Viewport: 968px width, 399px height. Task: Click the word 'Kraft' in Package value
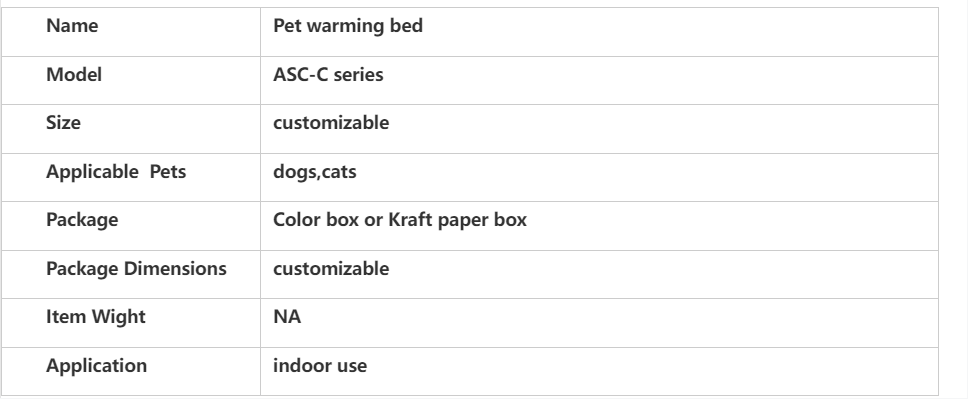click(x=410, y=220)
